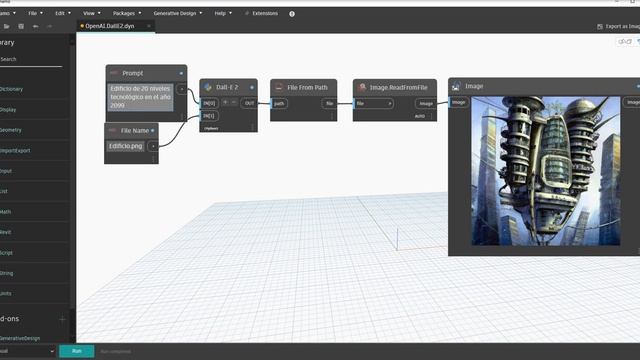
Task: Open the Extensions menu
Action: point(261,13)
